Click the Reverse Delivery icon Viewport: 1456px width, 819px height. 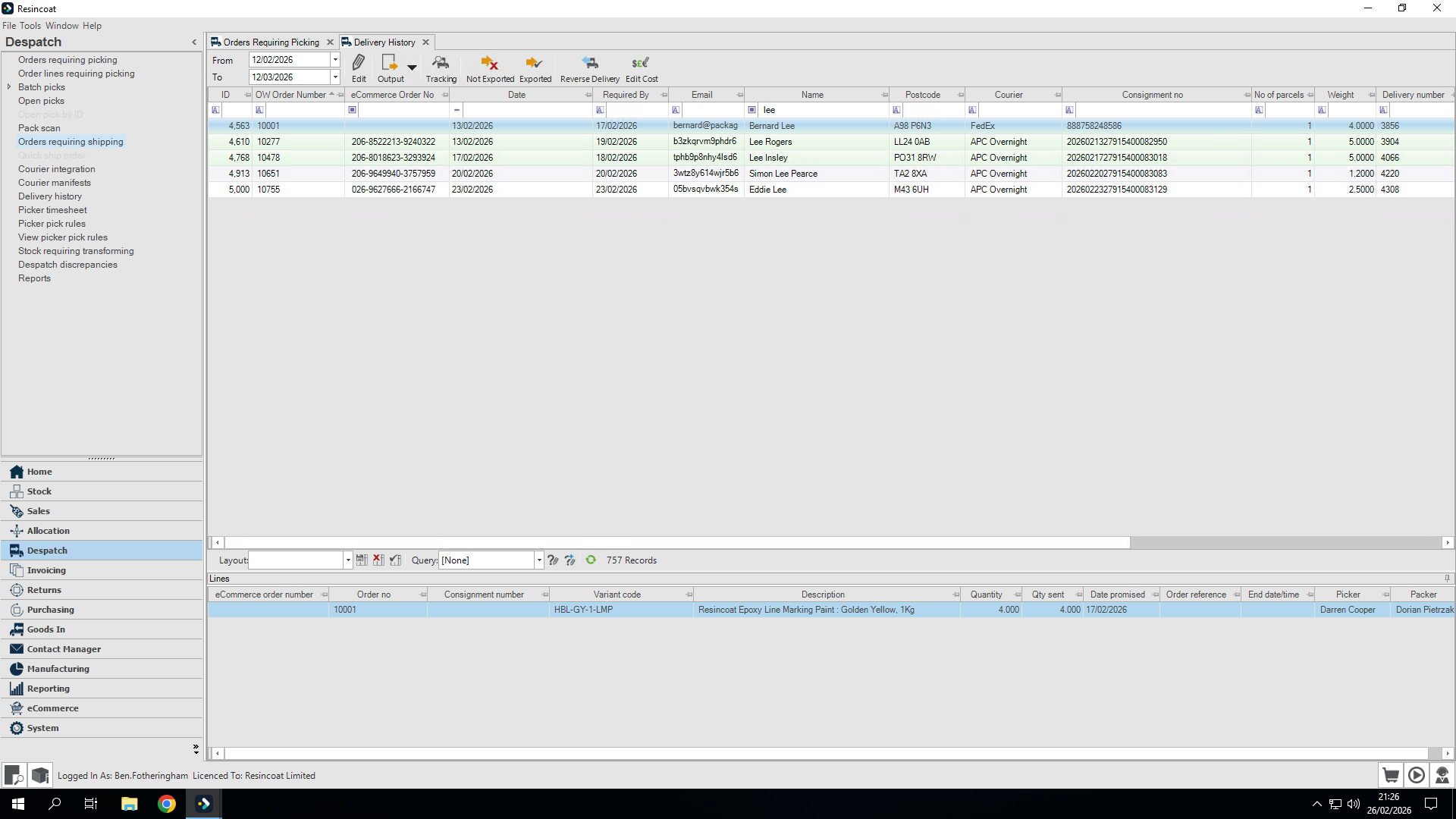(x=589, y=63)
